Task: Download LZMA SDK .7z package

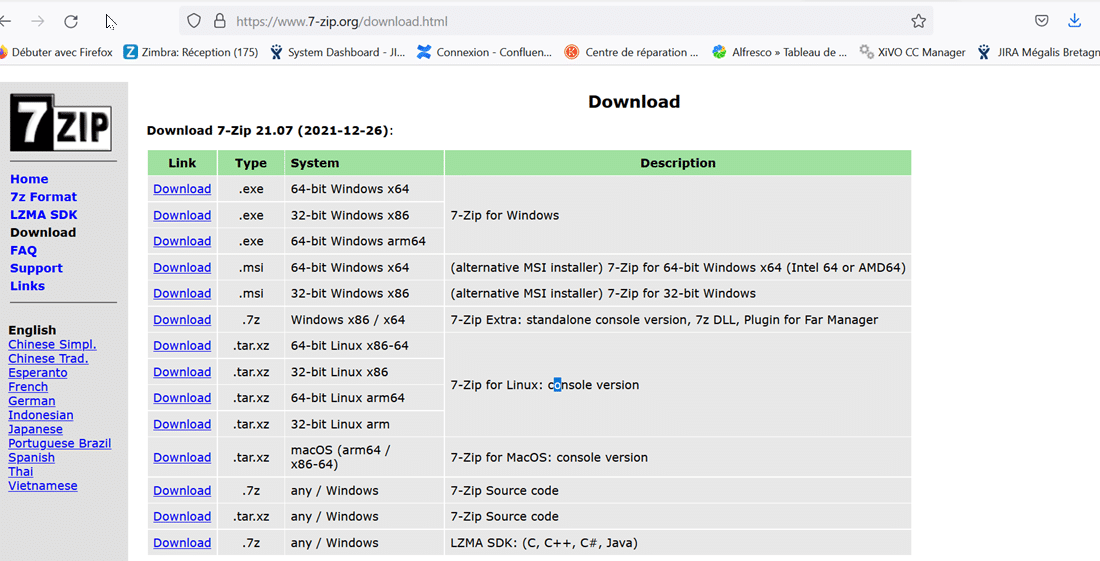Action: [182, 543]
